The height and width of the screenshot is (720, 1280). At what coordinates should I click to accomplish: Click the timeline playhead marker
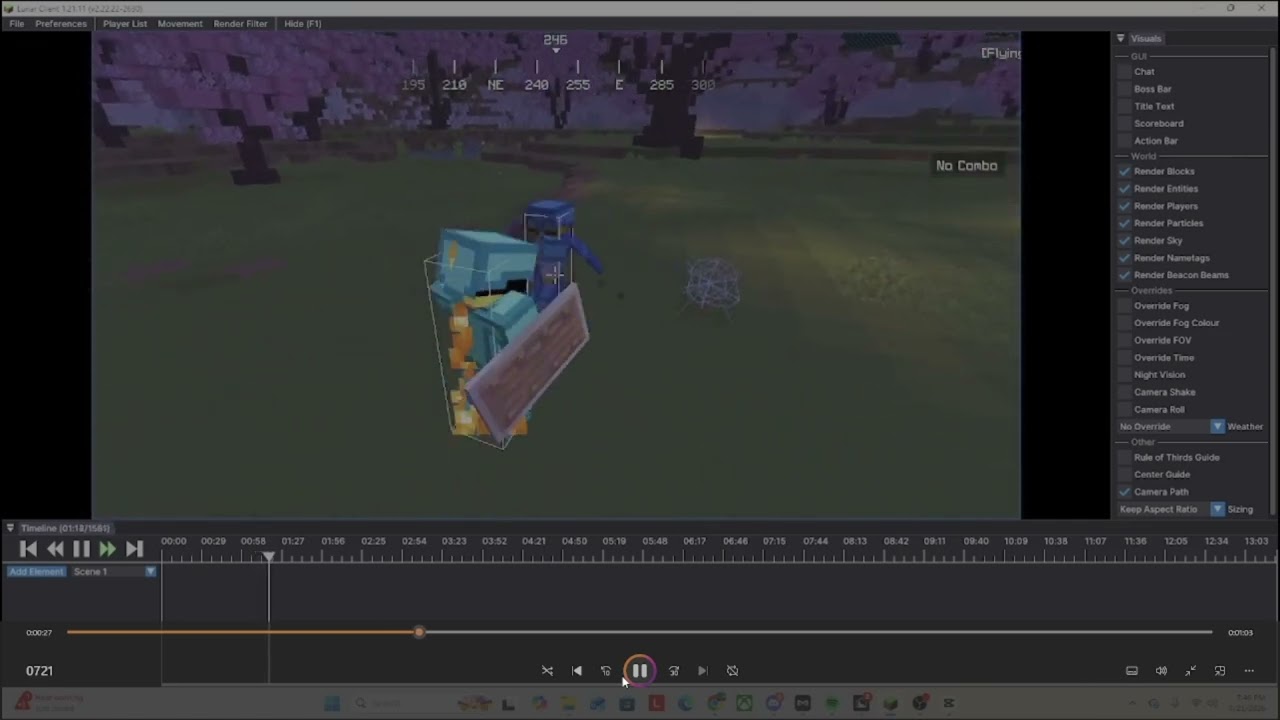click(268, 557)
